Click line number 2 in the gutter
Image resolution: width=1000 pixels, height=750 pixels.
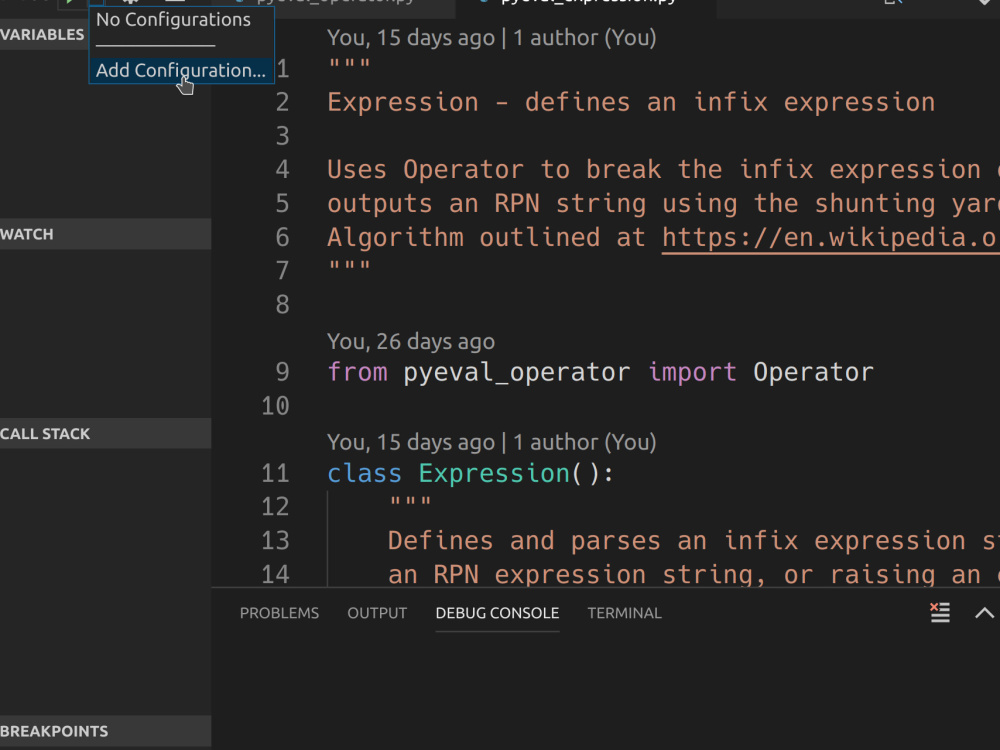tap(283, 103)
